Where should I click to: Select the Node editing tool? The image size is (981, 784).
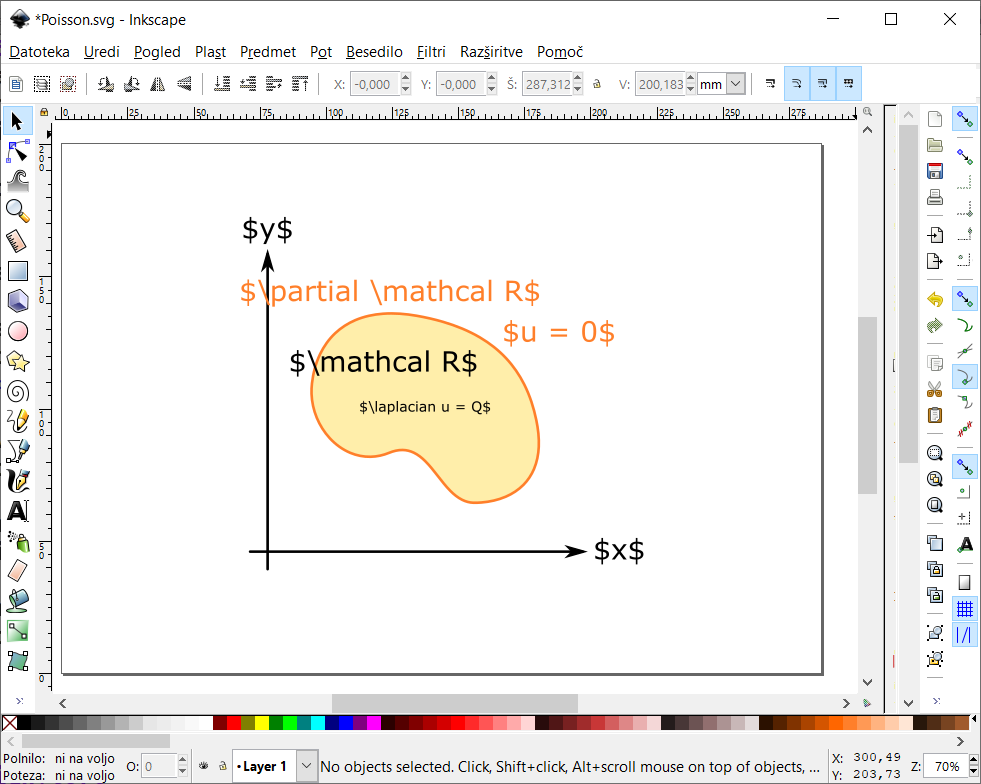[17, 151]
